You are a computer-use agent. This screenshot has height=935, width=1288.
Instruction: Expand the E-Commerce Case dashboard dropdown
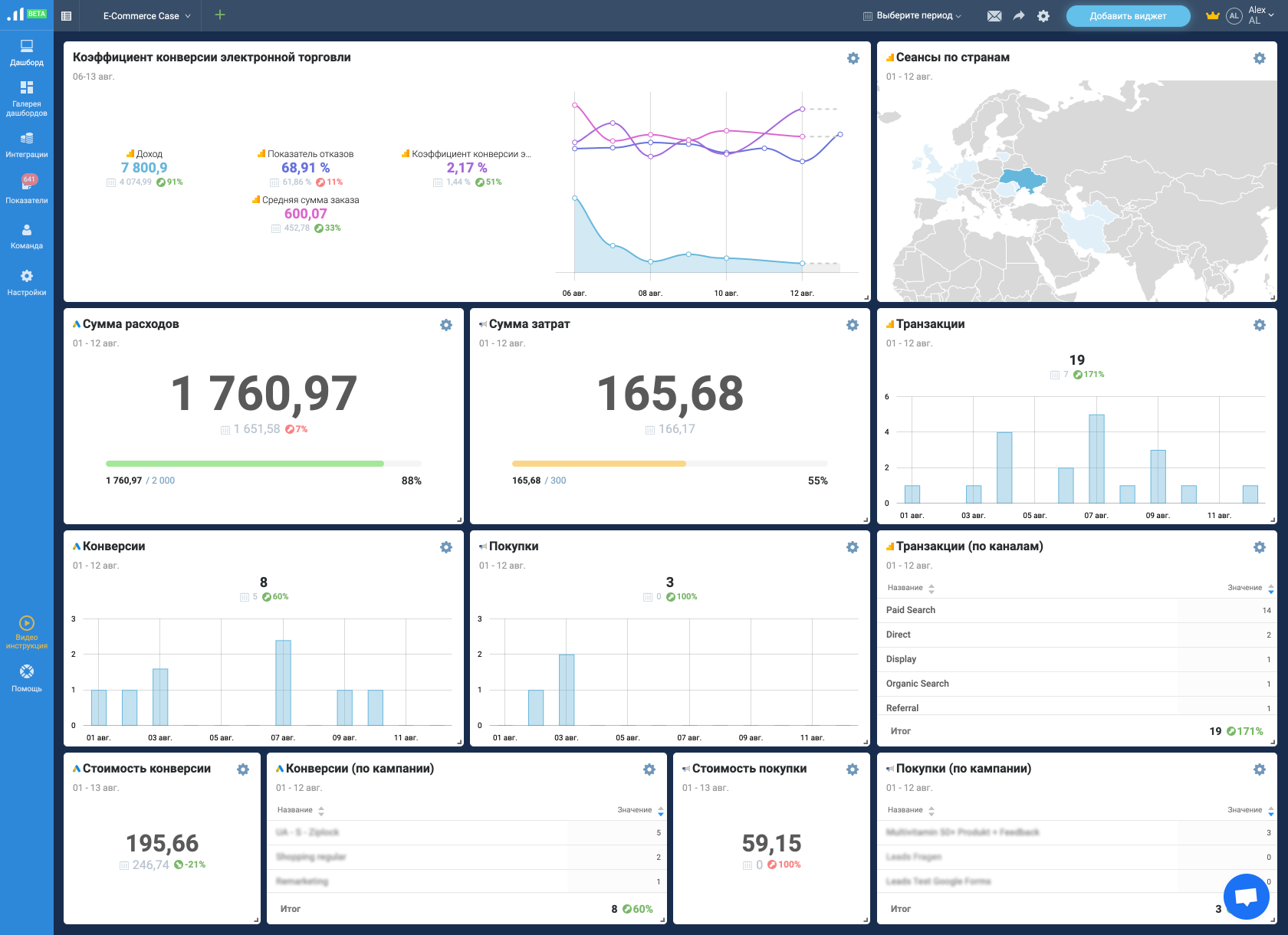click(x=146, y=16)
